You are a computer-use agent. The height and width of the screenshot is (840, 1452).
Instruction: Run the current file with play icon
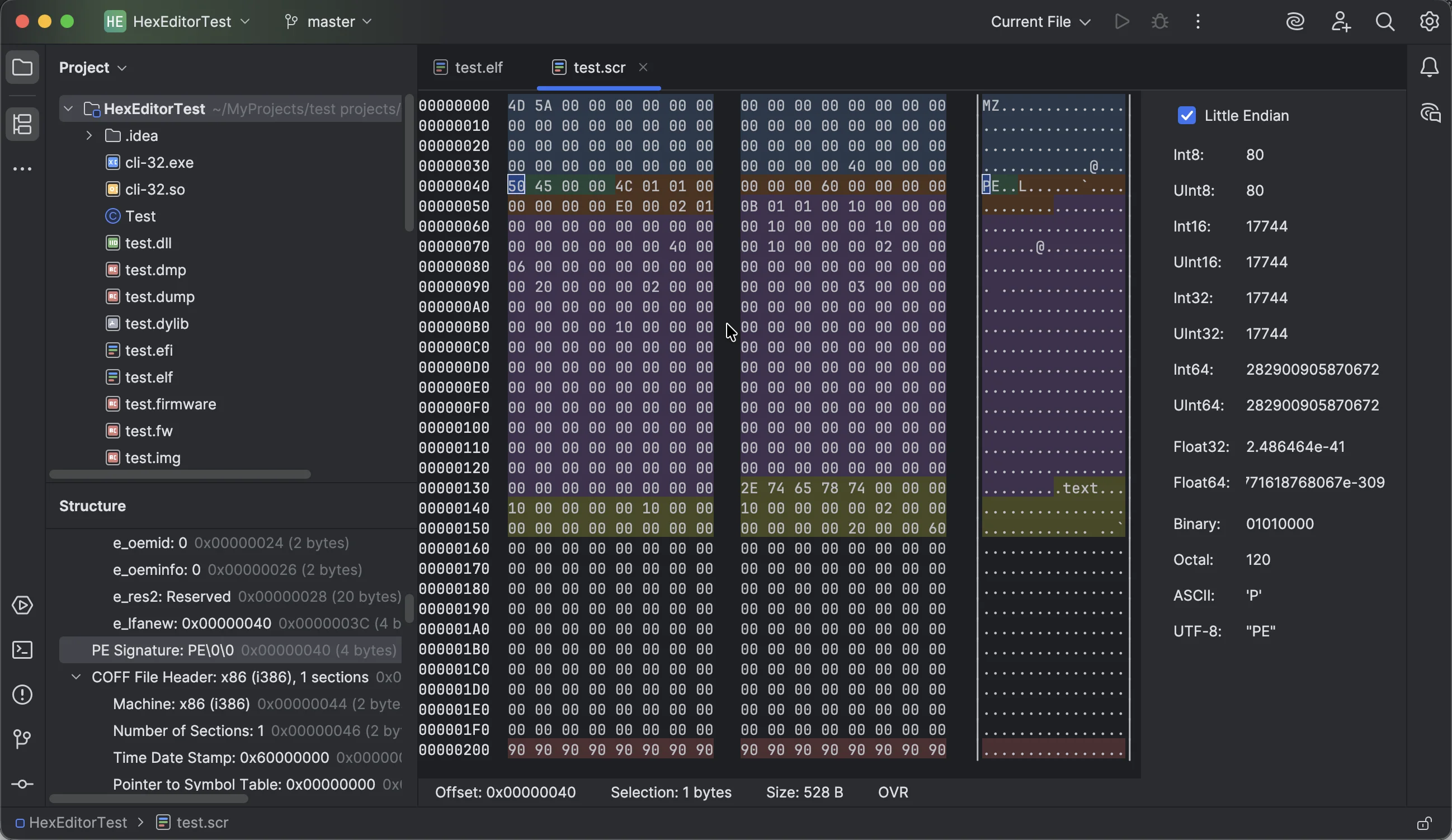1121,22
